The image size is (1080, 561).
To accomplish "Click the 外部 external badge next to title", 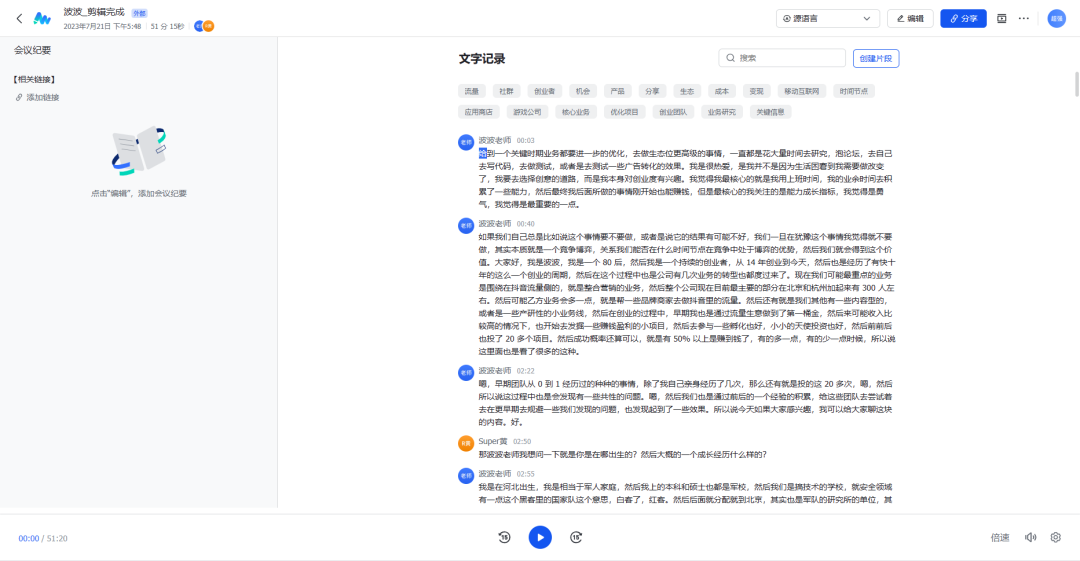I will pyautogui.click(x=139, y=13).
